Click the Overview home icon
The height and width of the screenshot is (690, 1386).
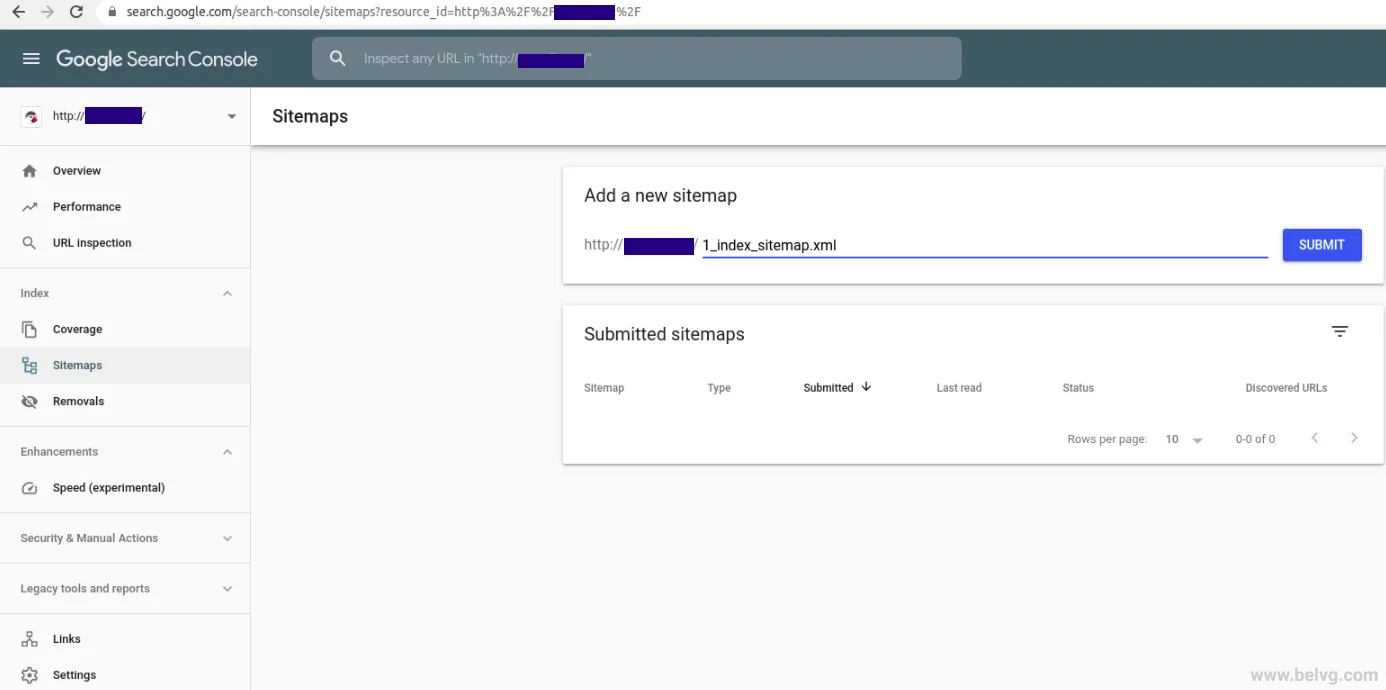coord(30,171)
